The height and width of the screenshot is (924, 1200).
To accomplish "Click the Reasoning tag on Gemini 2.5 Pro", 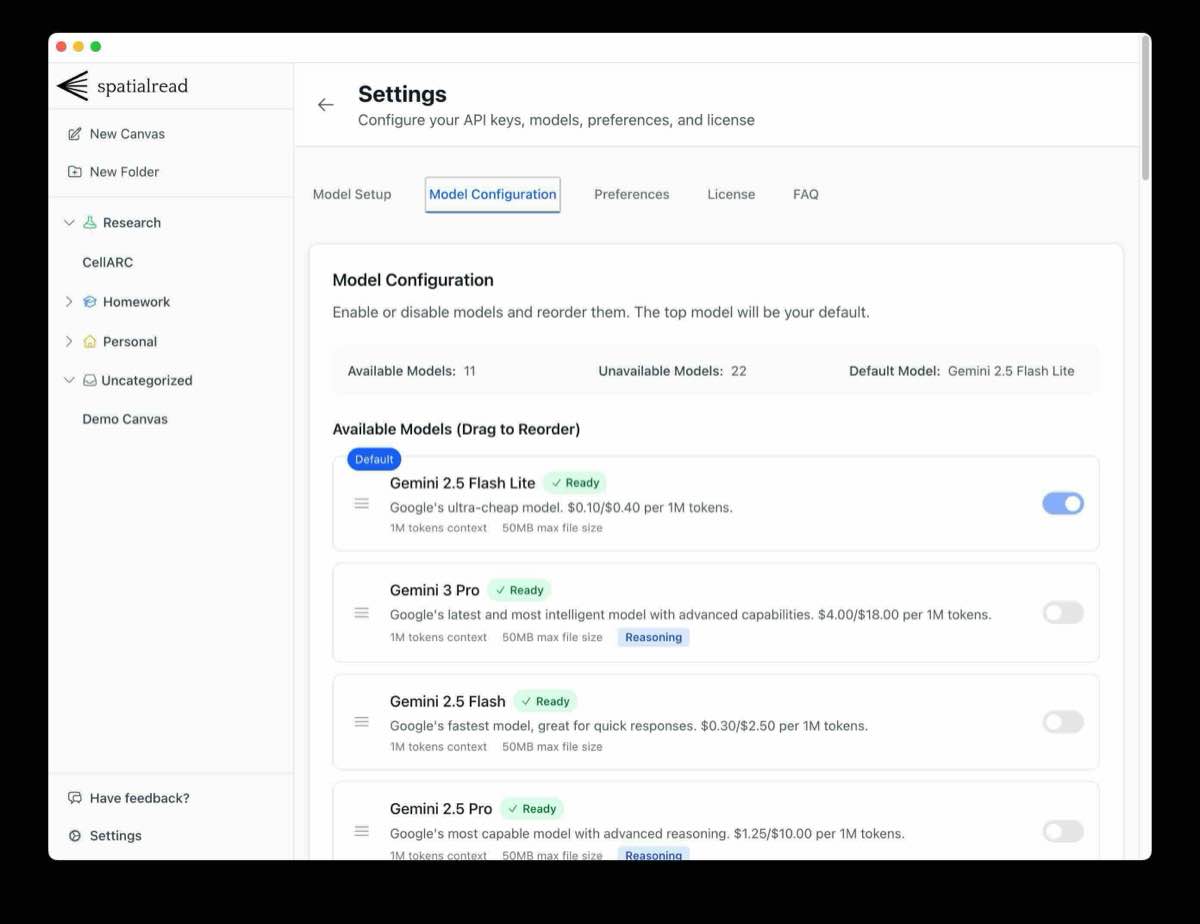I will [653, 855].
